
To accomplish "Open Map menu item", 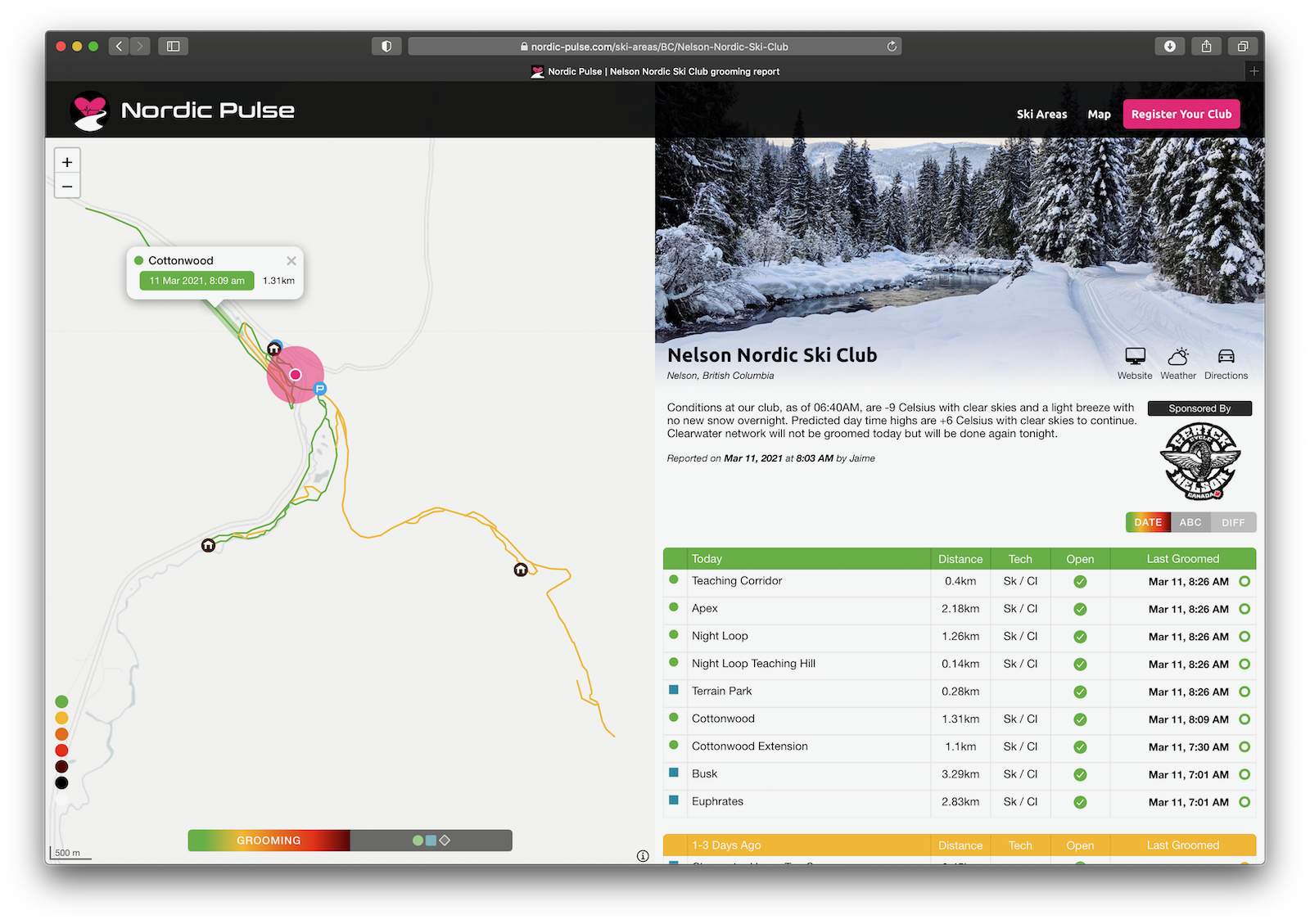I will tap(1099, 115).
